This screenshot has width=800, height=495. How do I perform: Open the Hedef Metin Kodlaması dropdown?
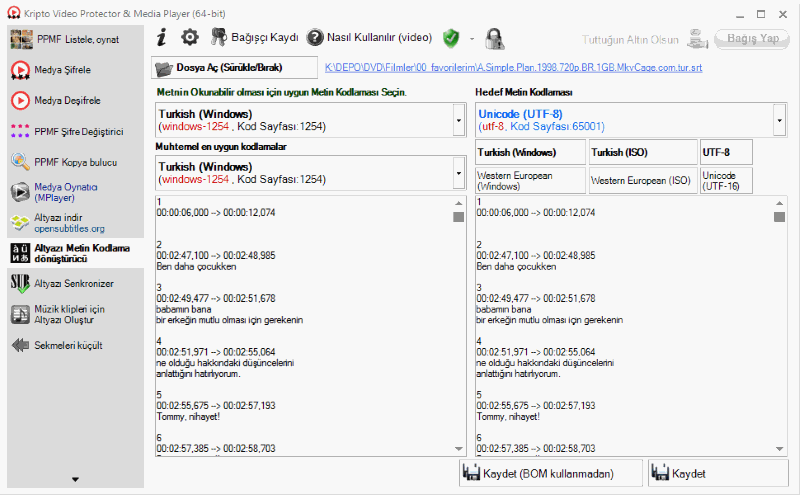(779, 120)
